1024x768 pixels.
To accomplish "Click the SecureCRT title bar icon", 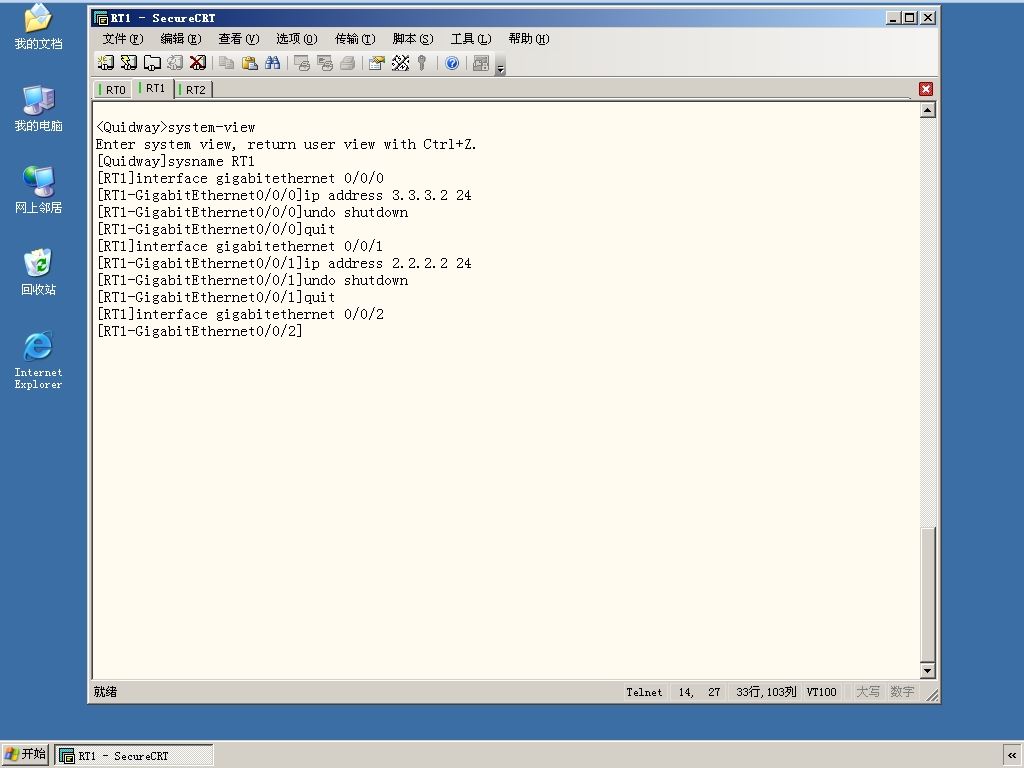I will click(x=101, y=18).
